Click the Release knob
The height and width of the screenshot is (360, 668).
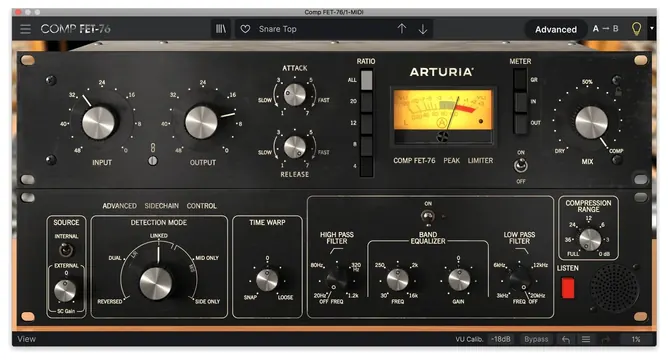coord(295,147)
